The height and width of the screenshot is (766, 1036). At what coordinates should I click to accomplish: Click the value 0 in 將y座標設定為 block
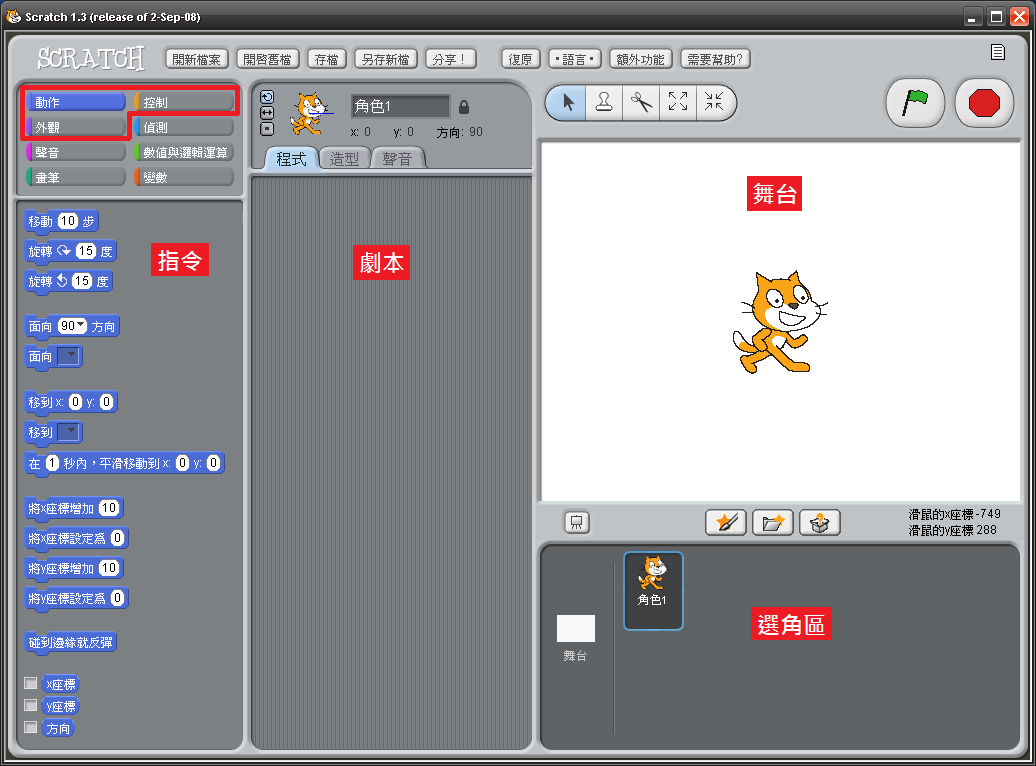pyautogui.click(x=118, y=598)
